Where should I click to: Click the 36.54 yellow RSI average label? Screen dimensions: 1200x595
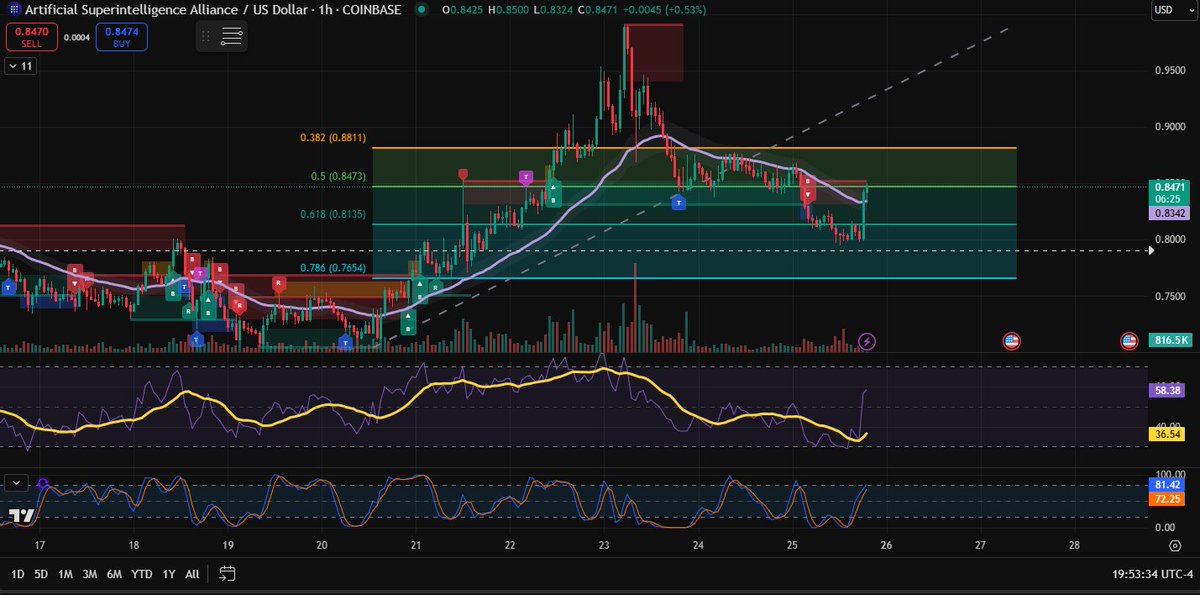1167,434
